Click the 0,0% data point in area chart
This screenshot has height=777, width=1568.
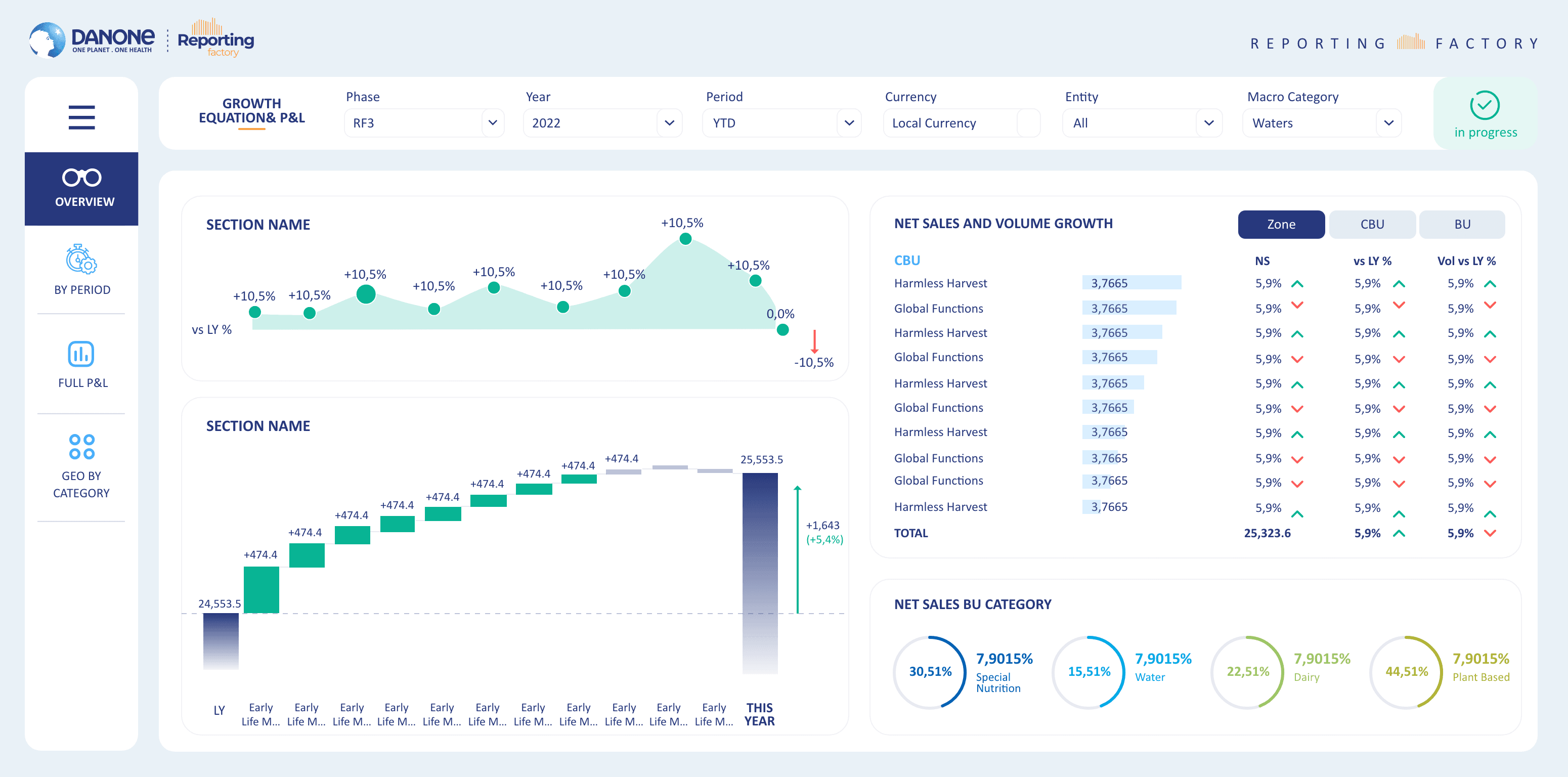(783, 329)
